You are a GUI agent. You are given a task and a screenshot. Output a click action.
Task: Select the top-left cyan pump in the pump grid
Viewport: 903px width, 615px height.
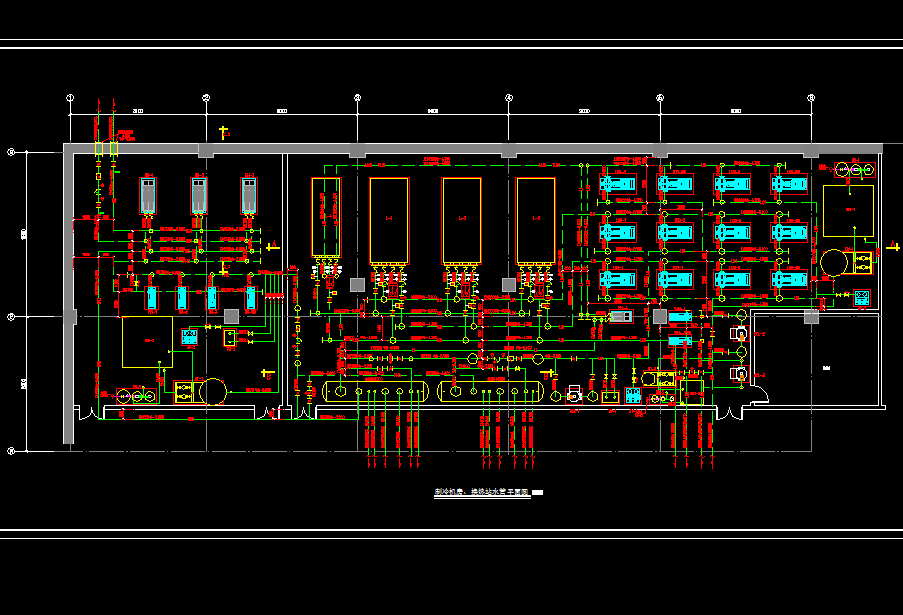(x=617, y=184)
